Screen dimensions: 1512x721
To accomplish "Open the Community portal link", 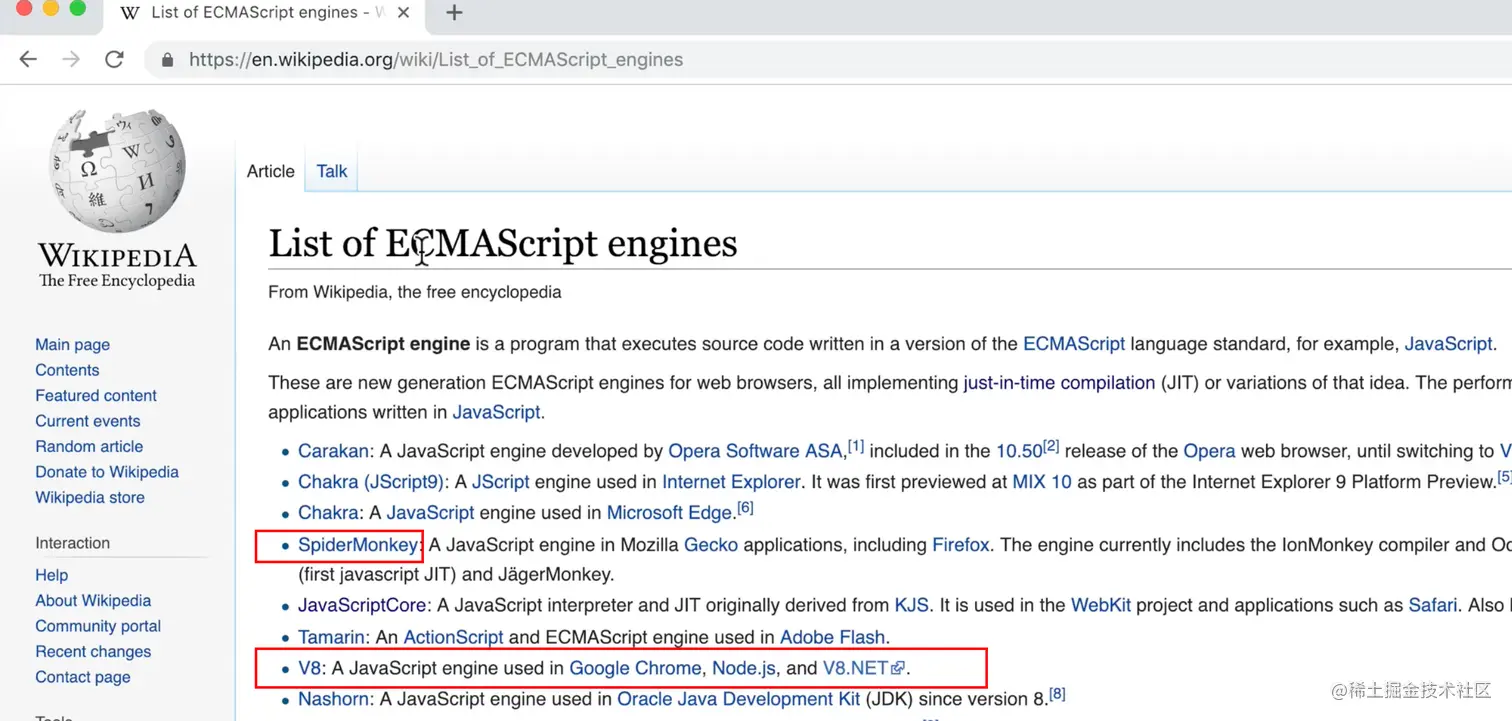I will click(98, 626).
